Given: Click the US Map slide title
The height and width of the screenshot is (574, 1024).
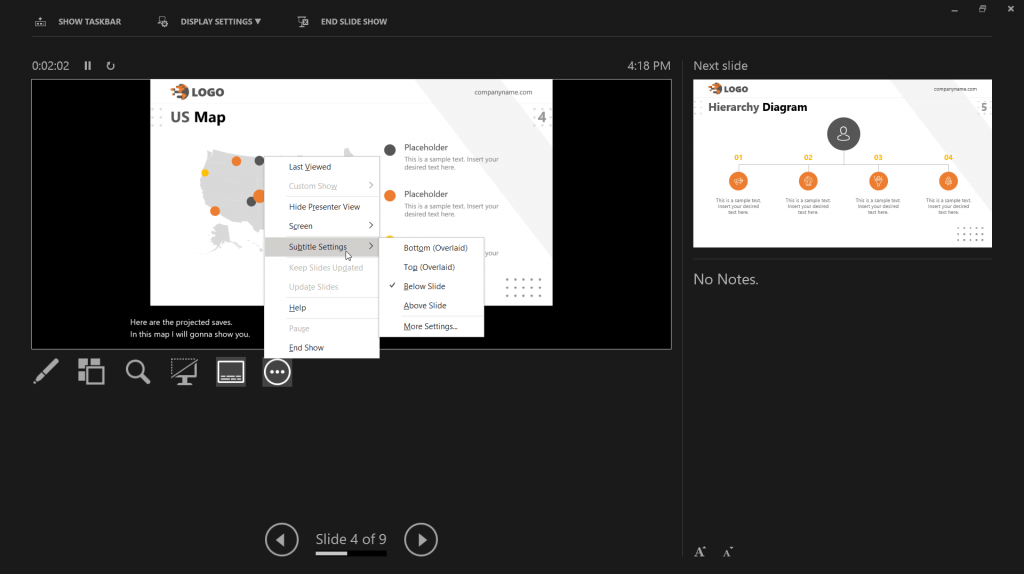Looking at the screenshot, I should point(198,117).
